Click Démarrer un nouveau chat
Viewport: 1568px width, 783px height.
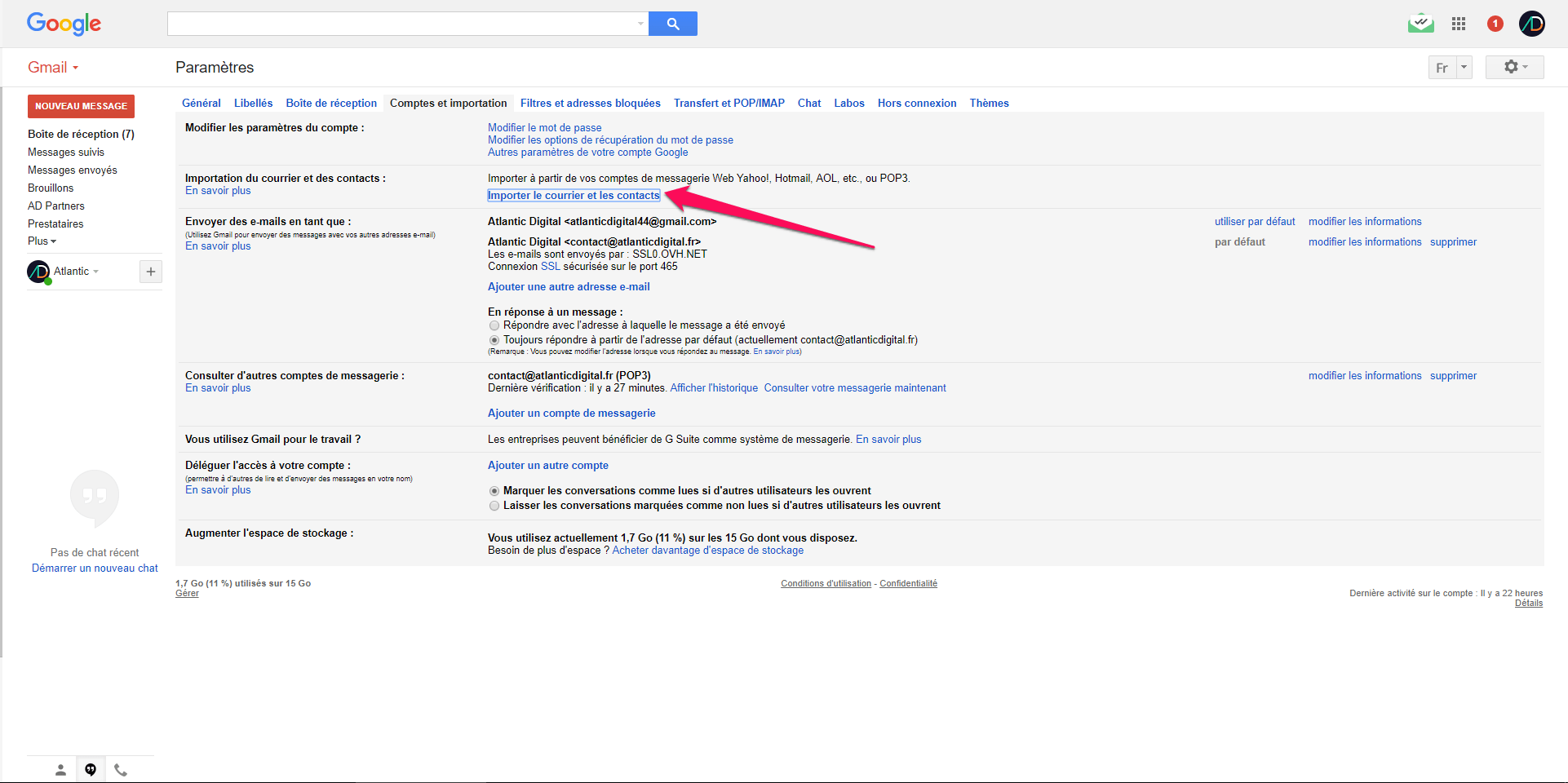95,568
